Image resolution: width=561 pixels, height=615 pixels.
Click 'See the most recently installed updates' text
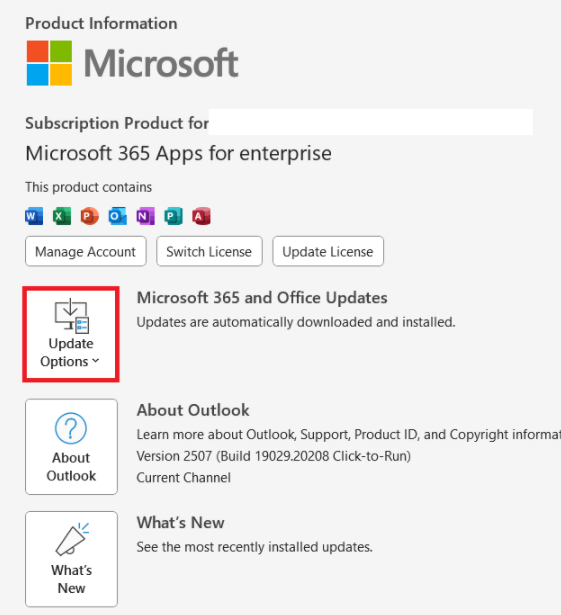(255, 547)
